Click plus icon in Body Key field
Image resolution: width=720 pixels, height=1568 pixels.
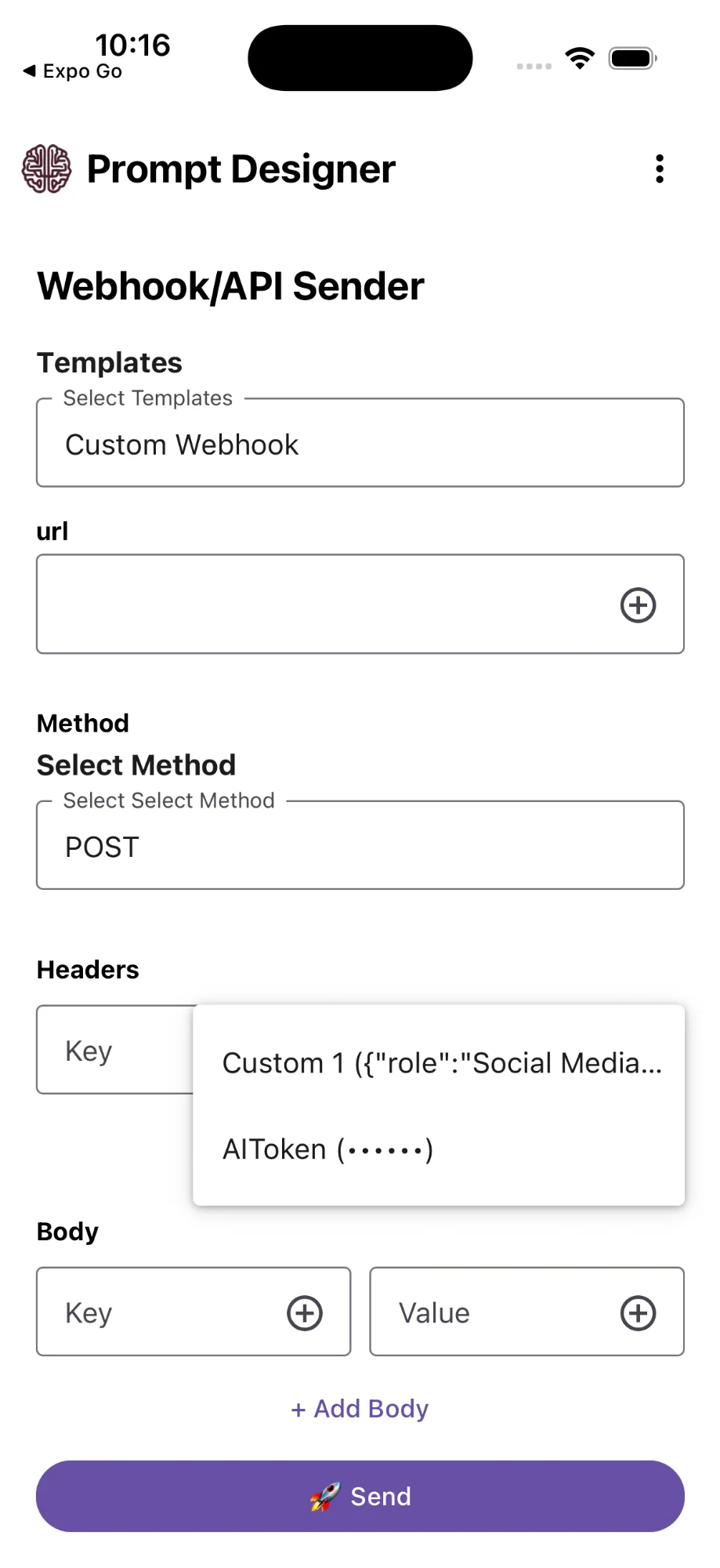305,1313
